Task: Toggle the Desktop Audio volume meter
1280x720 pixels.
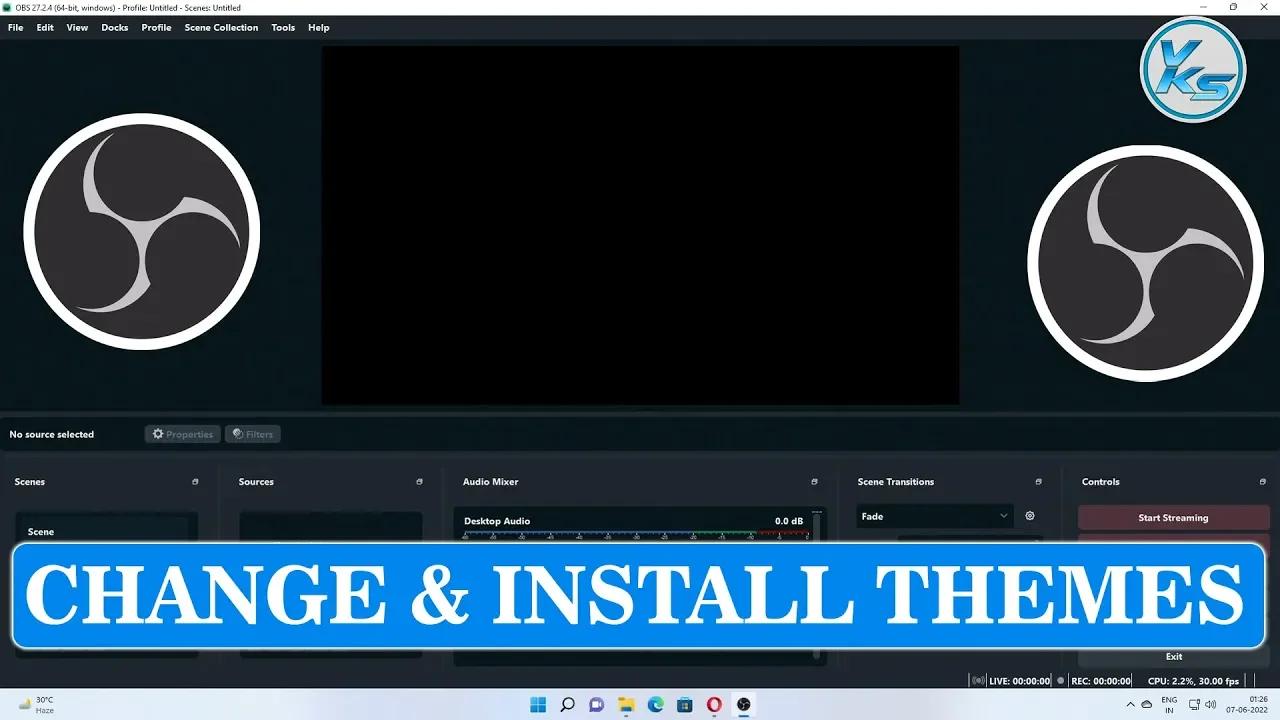Action: tap(640, 536)
